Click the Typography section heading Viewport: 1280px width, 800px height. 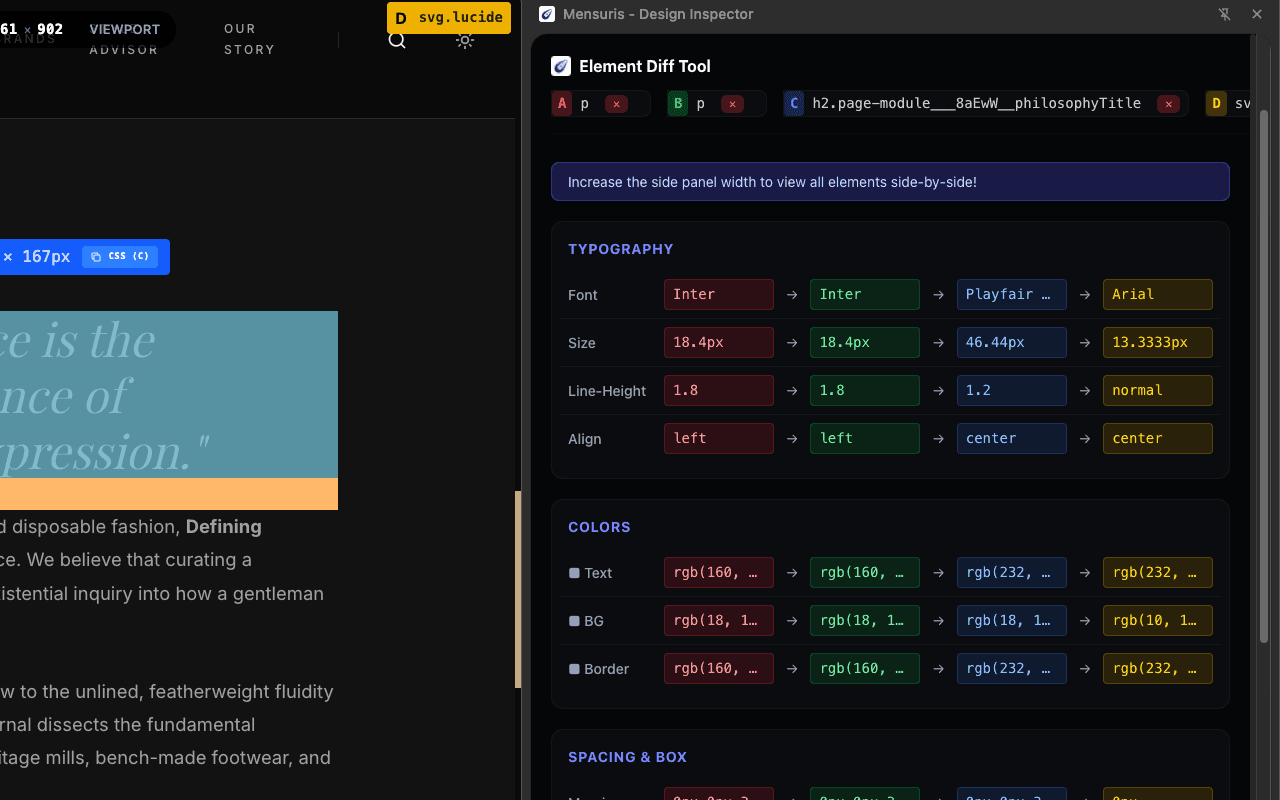(621, 249)
